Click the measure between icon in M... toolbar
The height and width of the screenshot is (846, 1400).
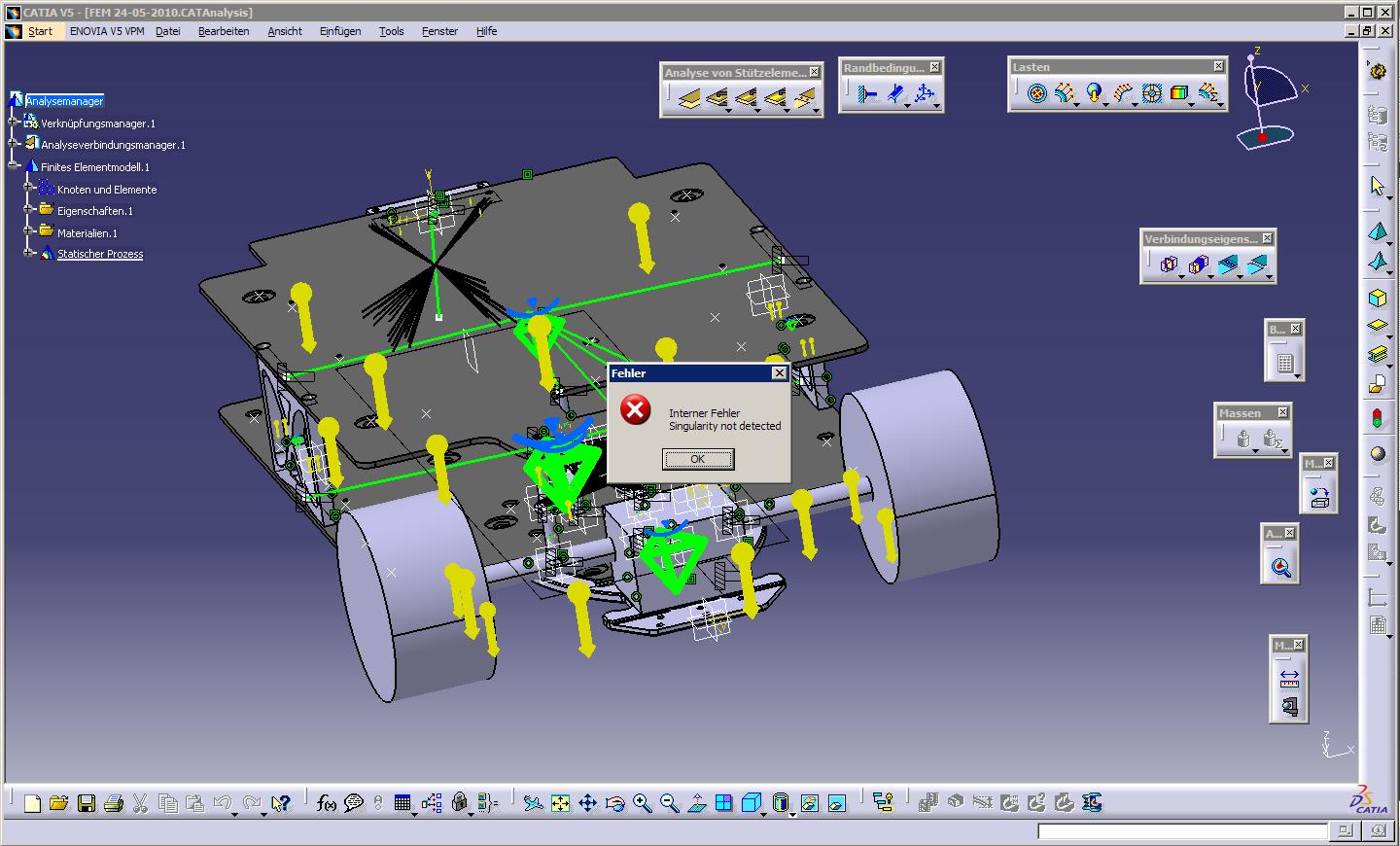(x=1289, y=677)
